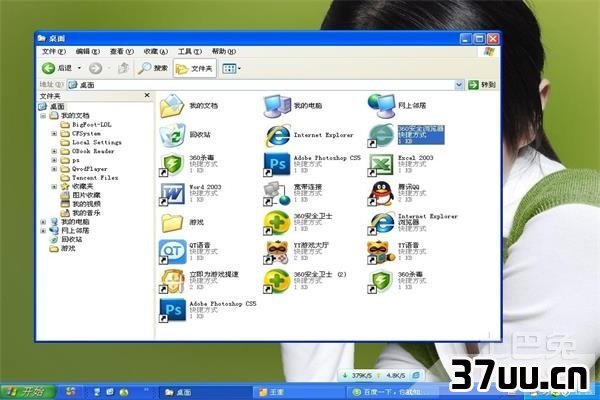Viewport: 600px width, 400px height.
Task: Select the Word 2003 shortcut
Action: tap(172, 194)
